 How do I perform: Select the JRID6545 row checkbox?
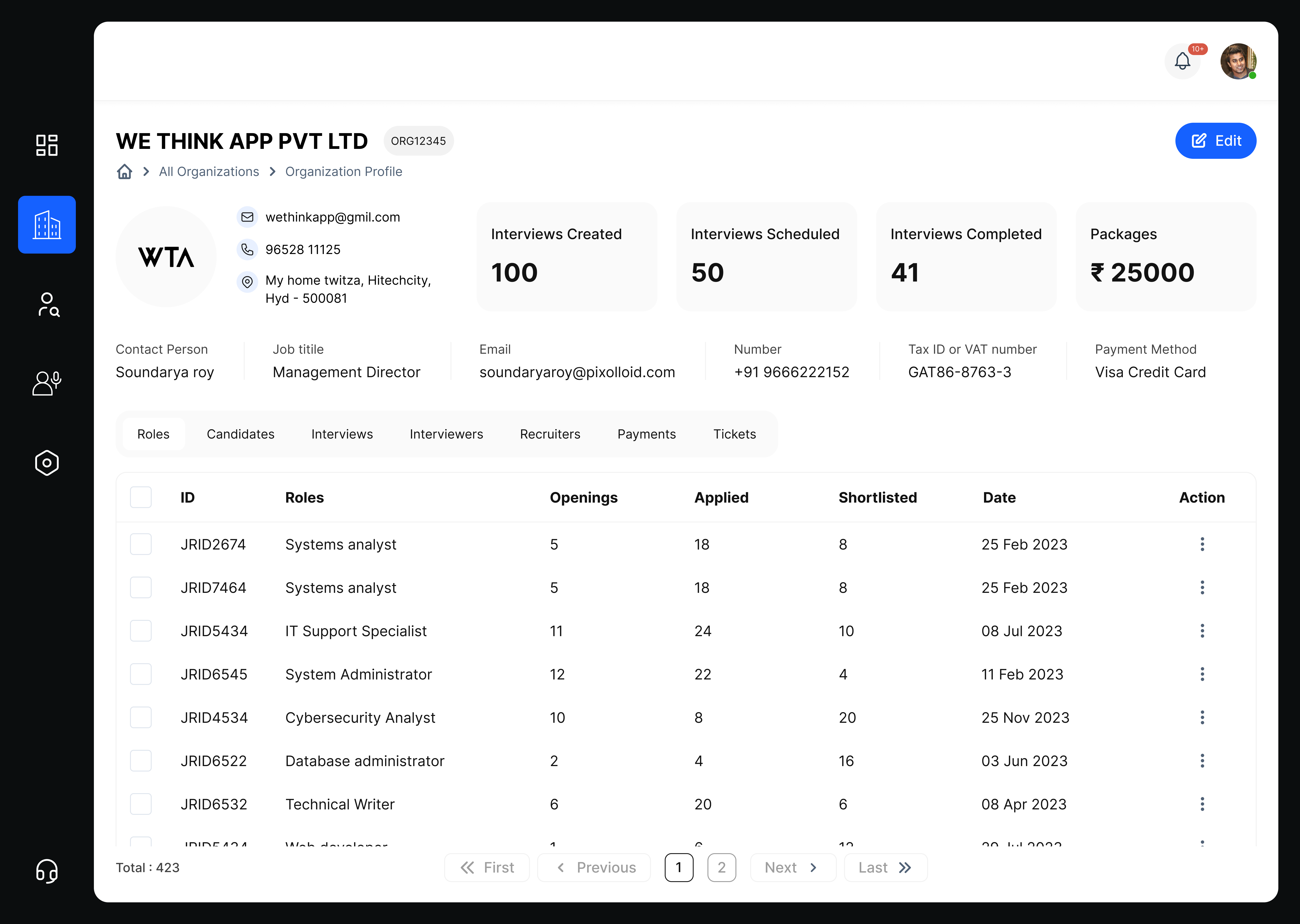(141, 674)
